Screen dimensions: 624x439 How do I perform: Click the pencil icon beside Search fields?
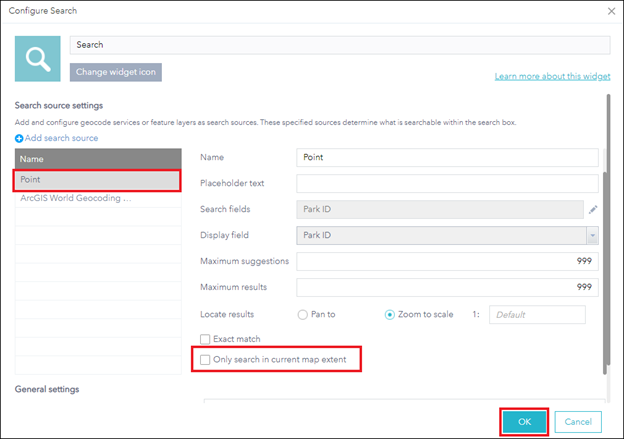[x=592, y=209]
